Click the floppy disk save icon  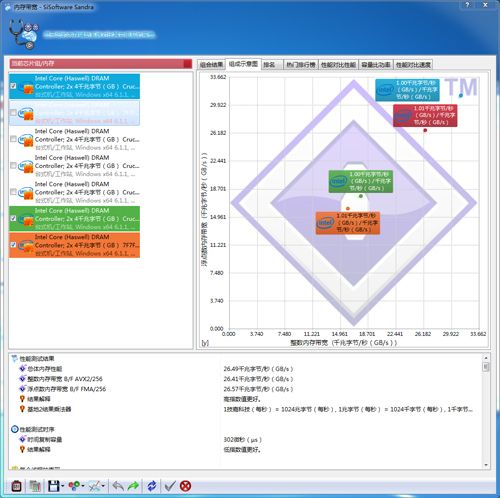click(x=53, y=486)
